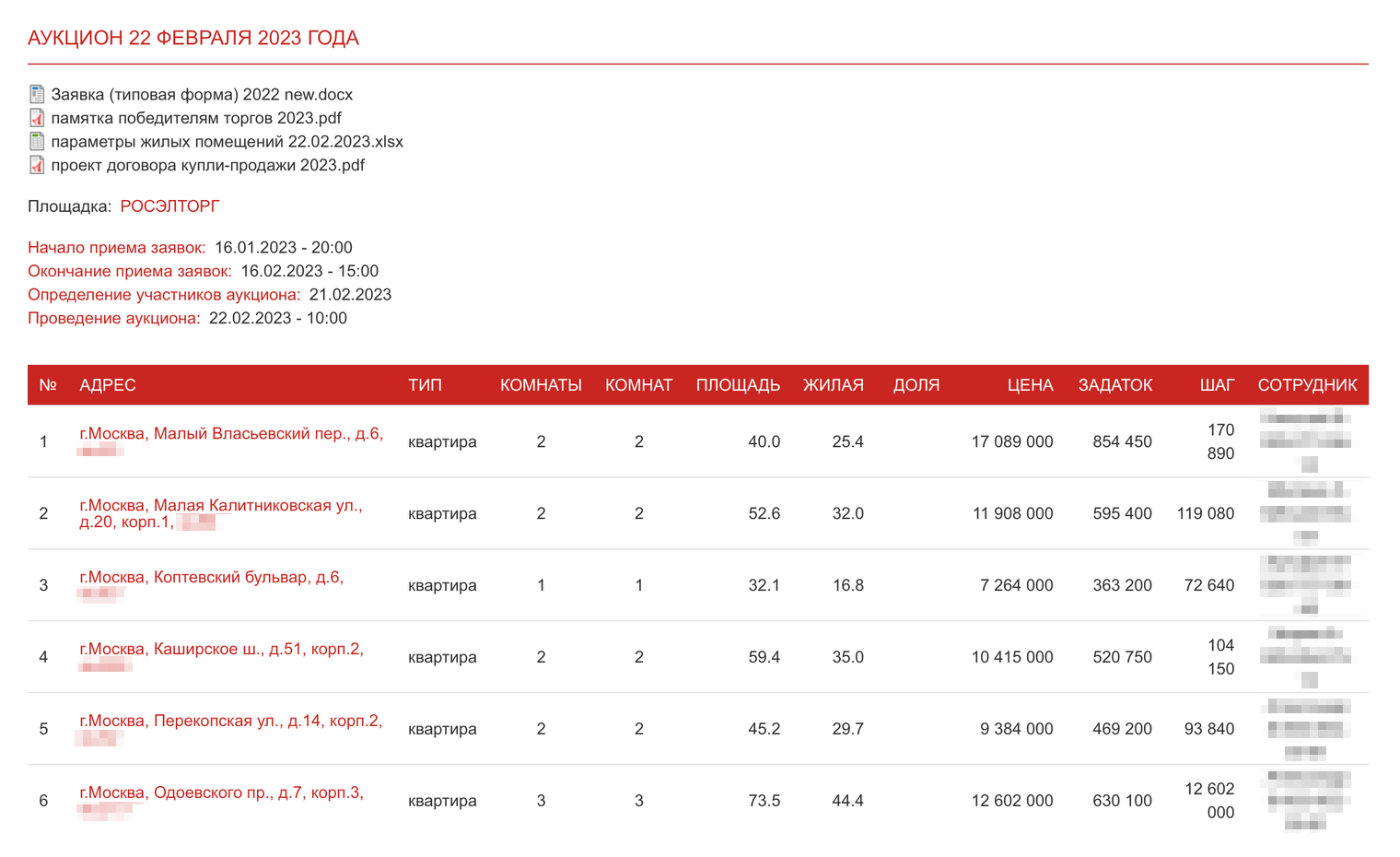The height and width of the screenshot is (857, 1400).
Task: Click price 9 384 000
Action: pyautogui.click(x=1017, y=729)
